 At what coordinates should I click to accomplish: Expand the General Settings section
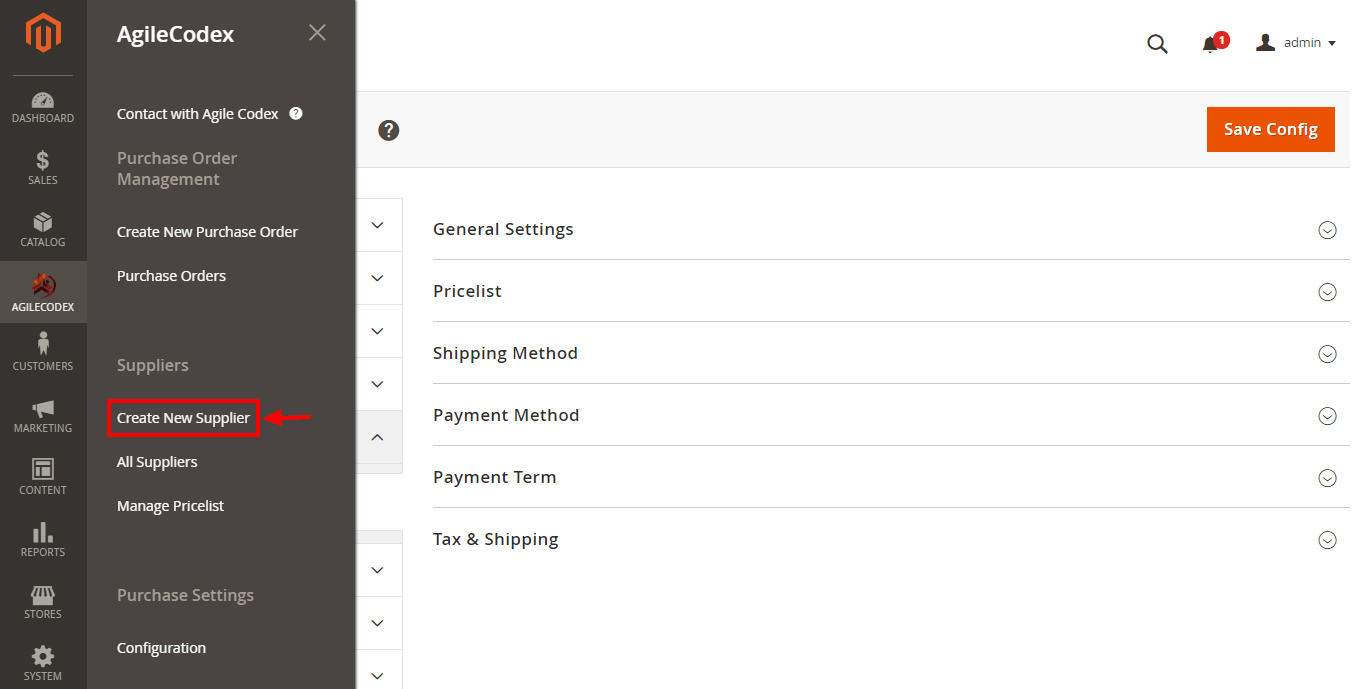[x=884, y=229]
